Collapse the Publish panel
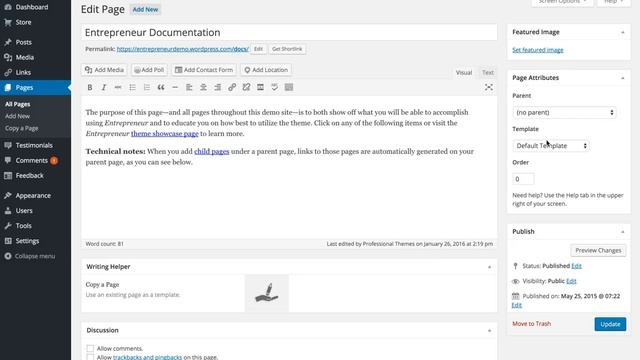The width and height of the screenshot is (640, 360). [x=622, y=232]
